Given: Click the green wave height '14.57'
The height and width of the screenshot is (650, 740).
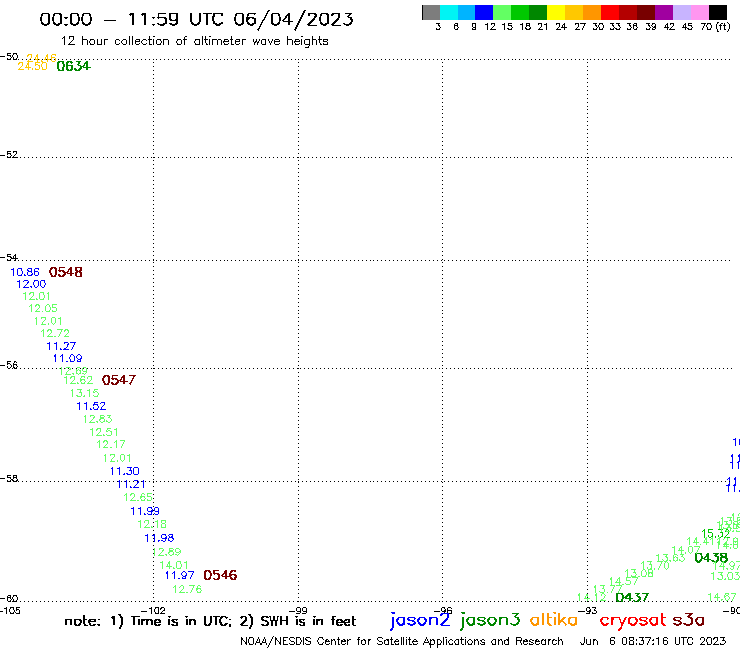Looking at the screenshot, I should click(x=624, y=582).
